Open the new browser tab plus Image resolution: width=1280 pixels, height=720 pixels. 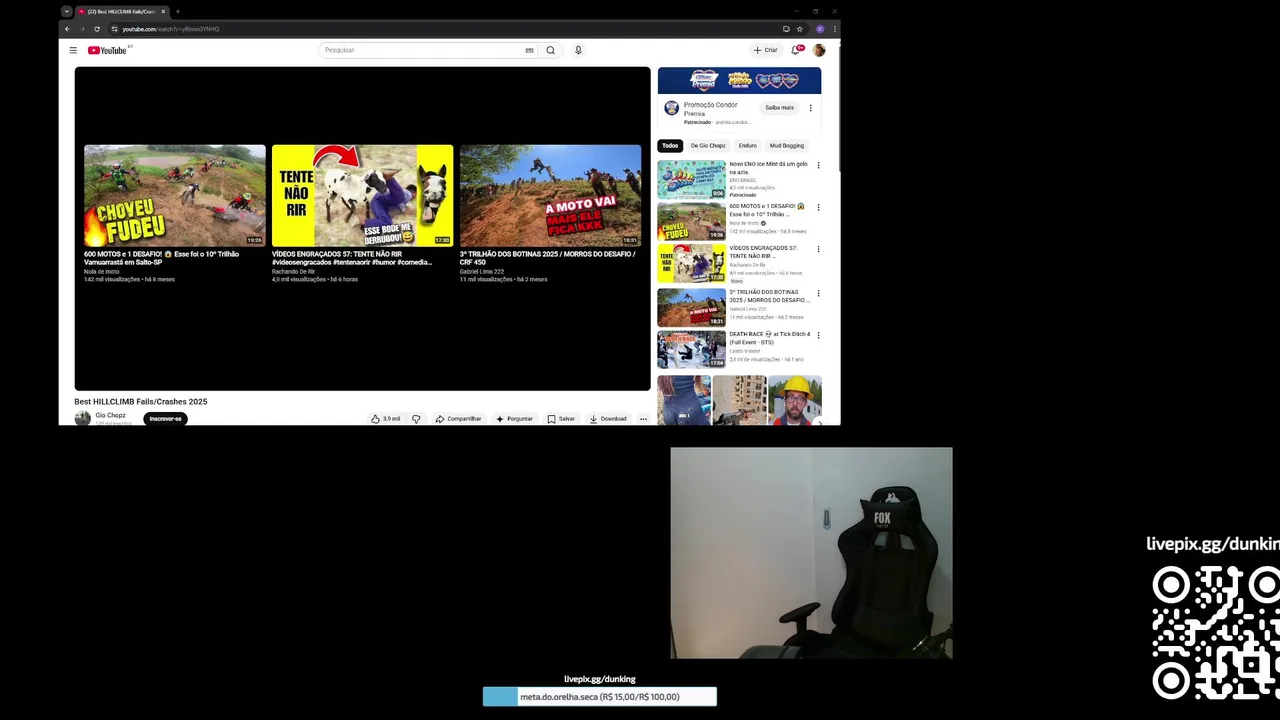coord(178,12)
